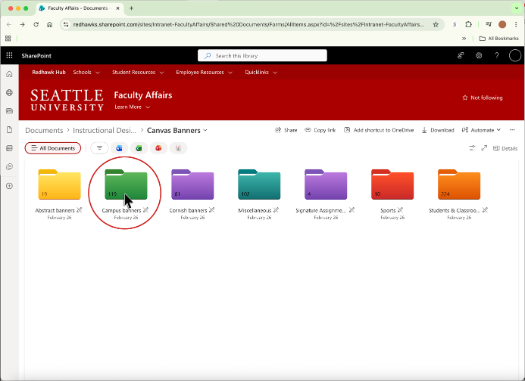Open the Abstract banners folder

coord(59,185)
